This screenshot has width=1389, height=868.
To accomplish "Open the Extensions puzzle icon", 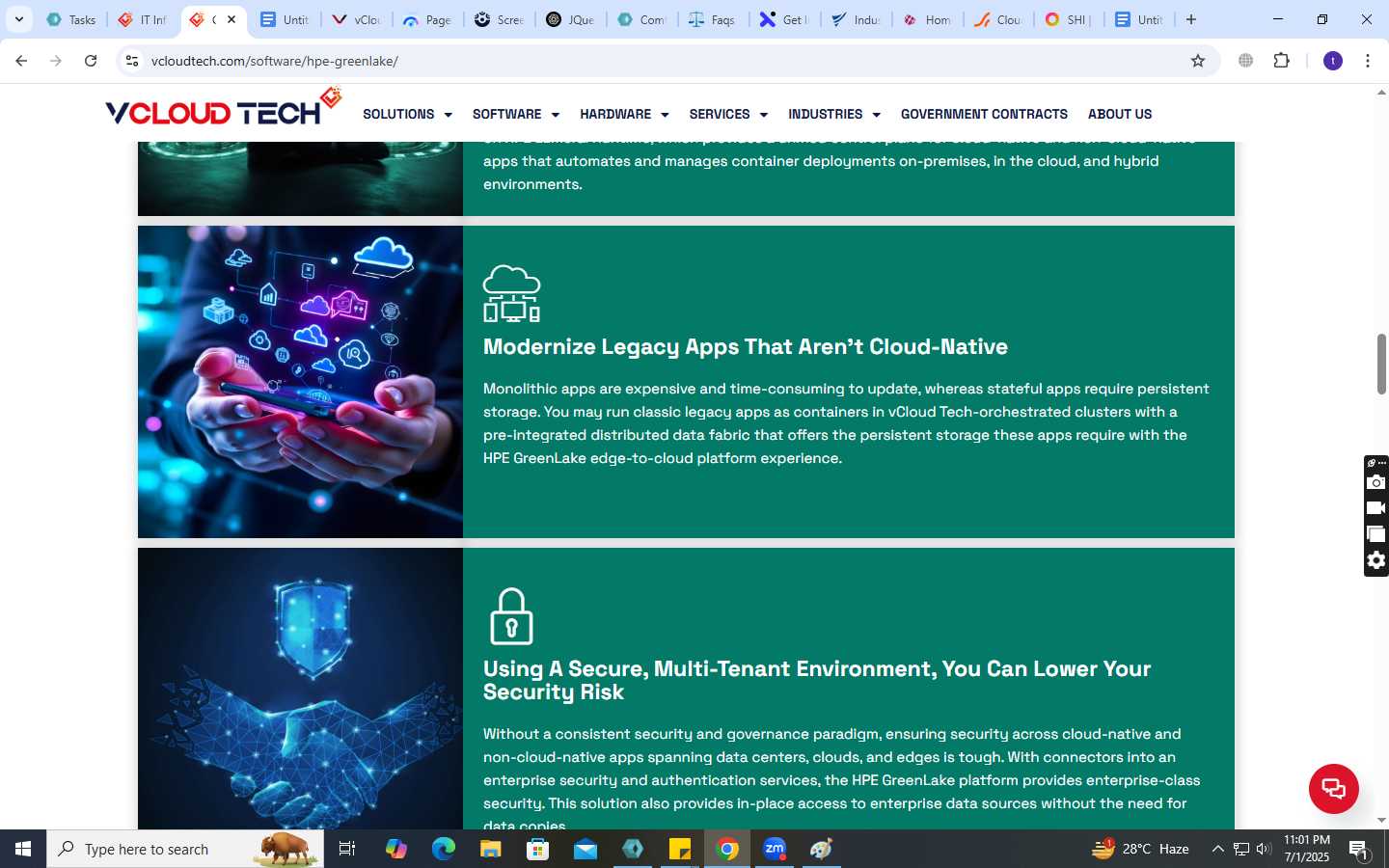I will coord(1281,61).
